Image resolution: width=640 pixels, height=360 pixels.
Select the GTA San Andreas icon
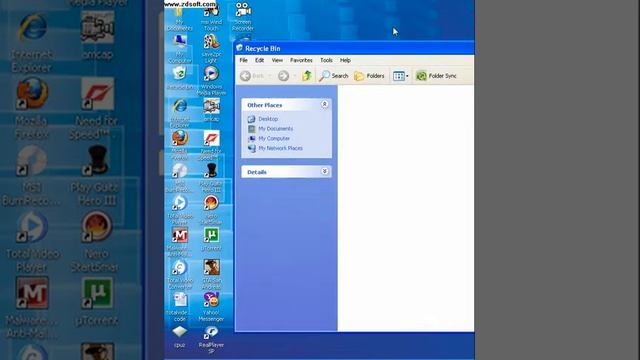coord(211,275)
